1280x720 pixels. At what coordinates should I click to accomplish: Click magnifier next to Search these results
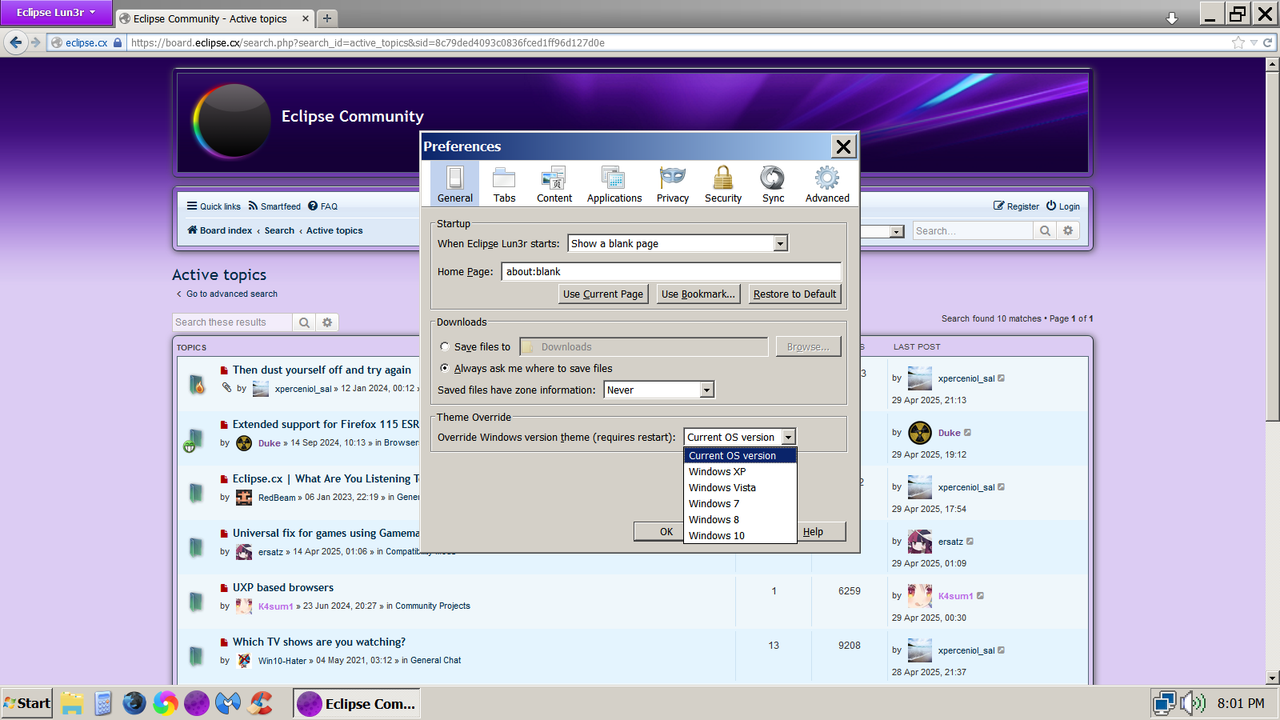[304, 322]
